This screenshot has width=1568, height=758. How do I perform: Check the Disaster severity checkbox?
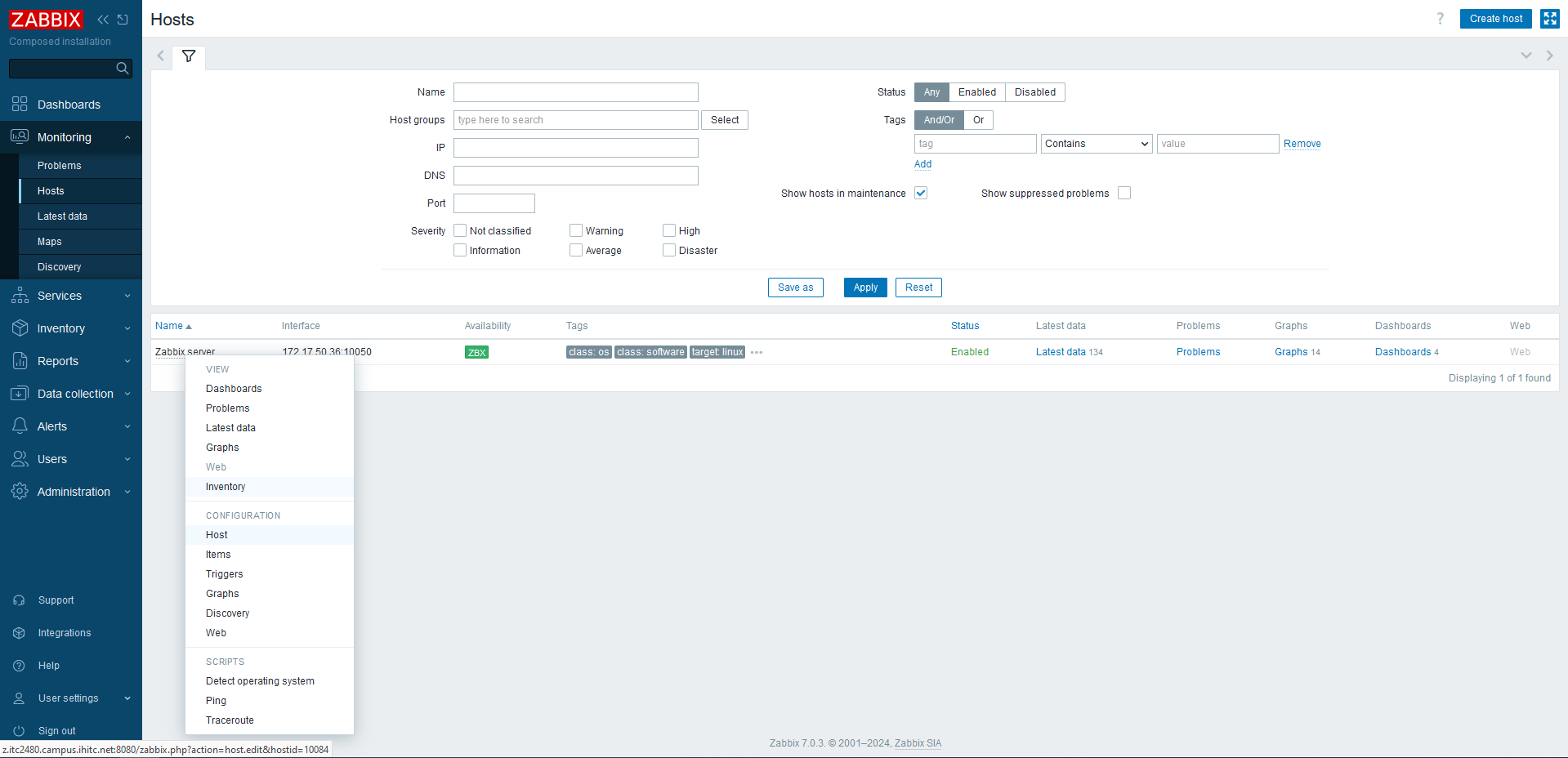click(669, 251)
